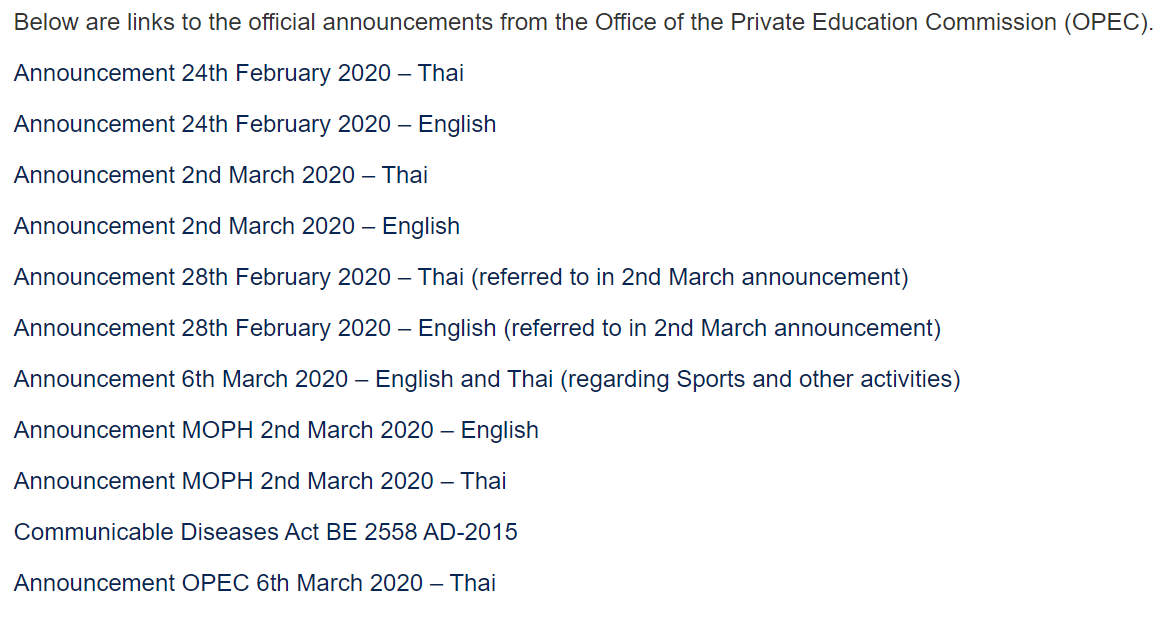Open Announcement OPEC 6th March 2020 – Thai
Screen dimensions: 1160x625
254,584
